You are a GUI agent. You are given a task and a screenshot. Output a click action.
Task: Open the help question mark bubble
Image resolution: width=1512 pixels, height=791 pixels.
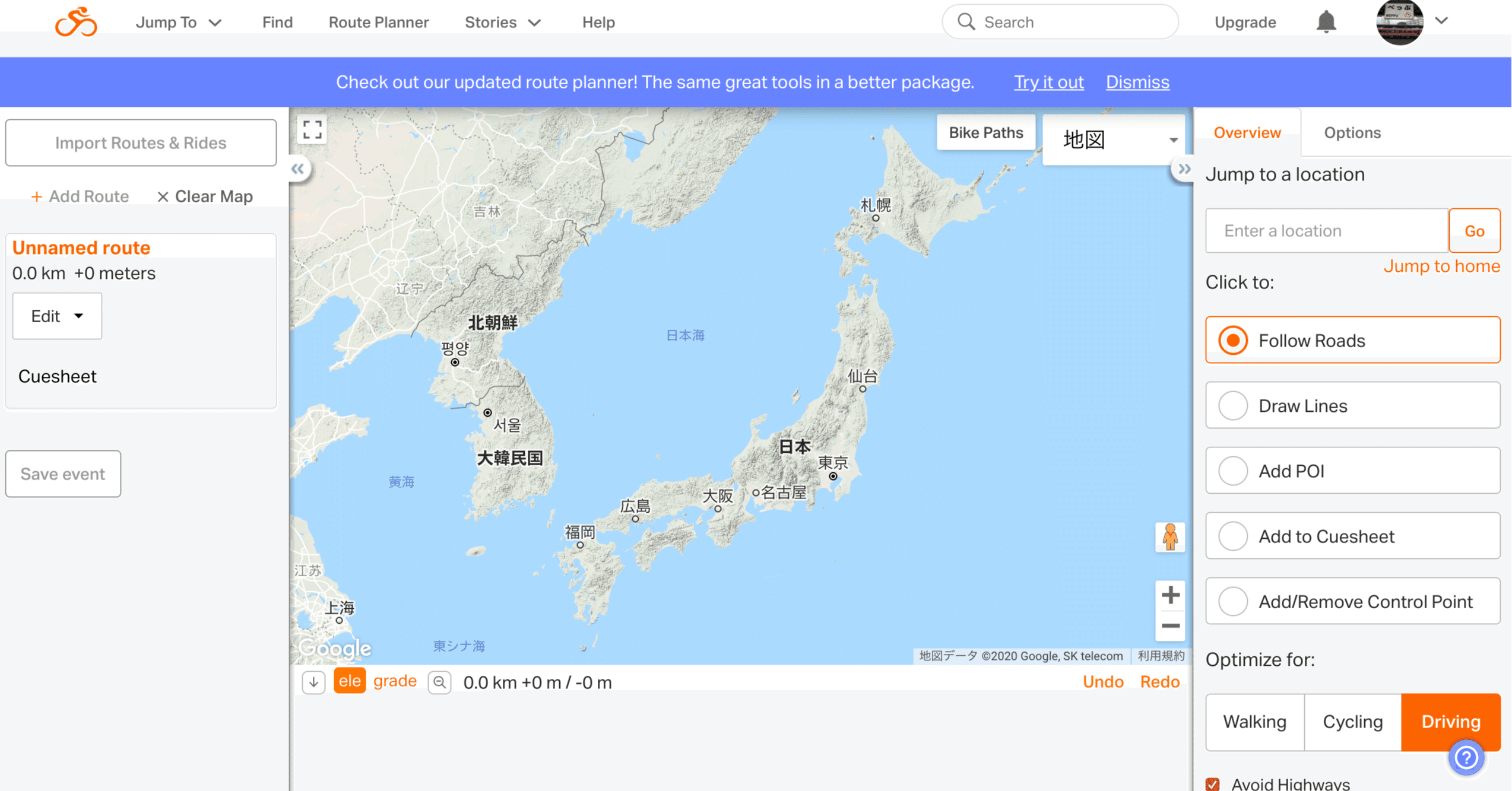pos(1466,758)
